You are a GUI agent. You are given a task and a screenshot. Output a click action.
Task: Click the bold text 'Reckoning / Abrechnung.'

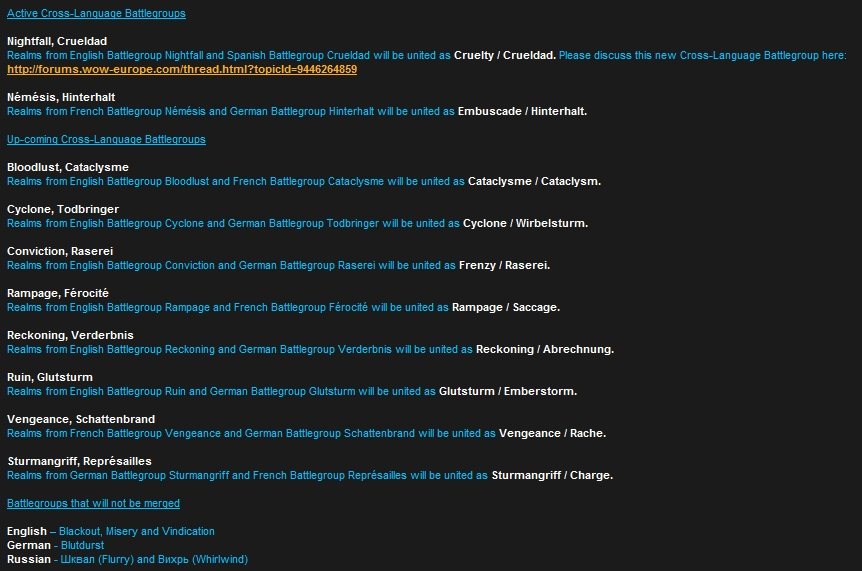(545, 350)
